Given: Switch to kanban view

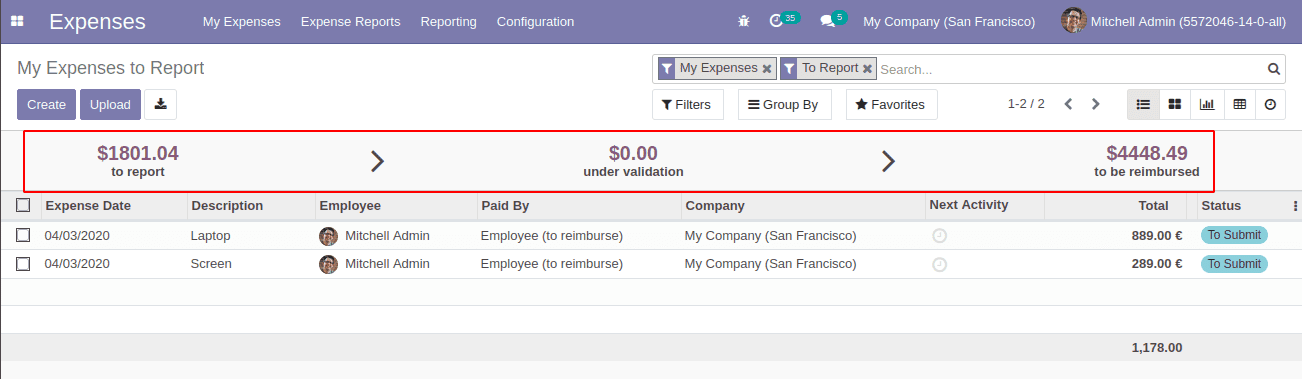Looking at the screenshot, I should click(1175, 104).
